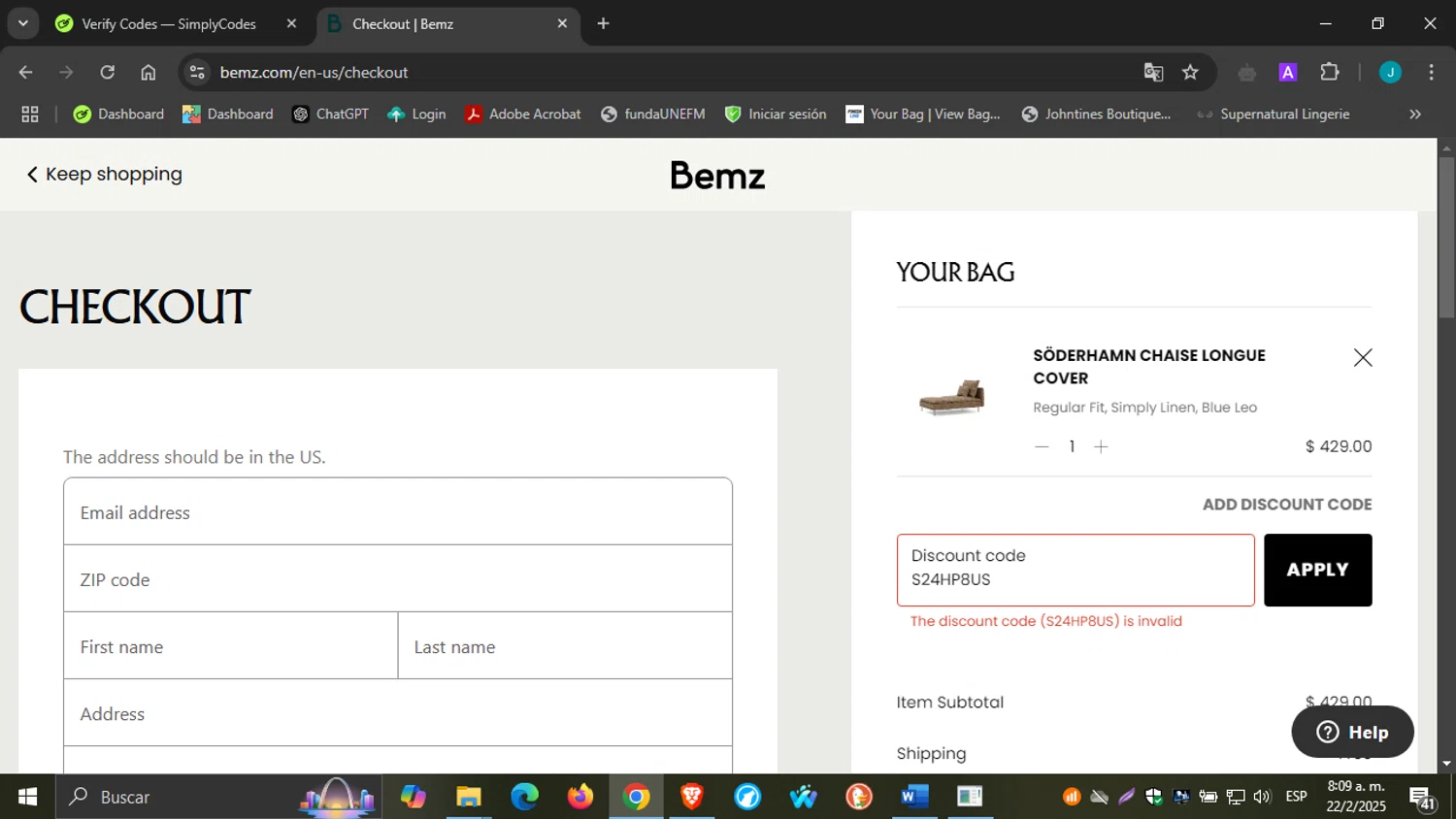
Task: Open the ChatGPT bookmark
Action: click(x=331, y=115)
